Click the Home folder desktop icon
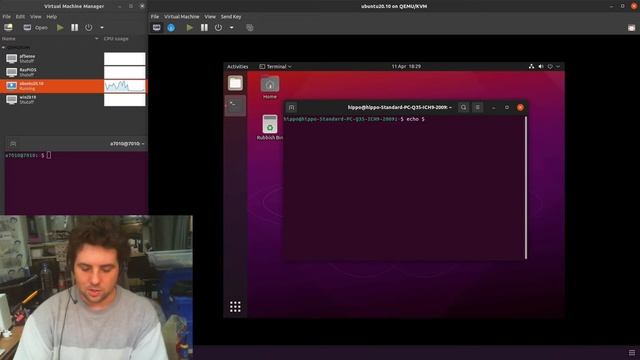 point(270,87)
